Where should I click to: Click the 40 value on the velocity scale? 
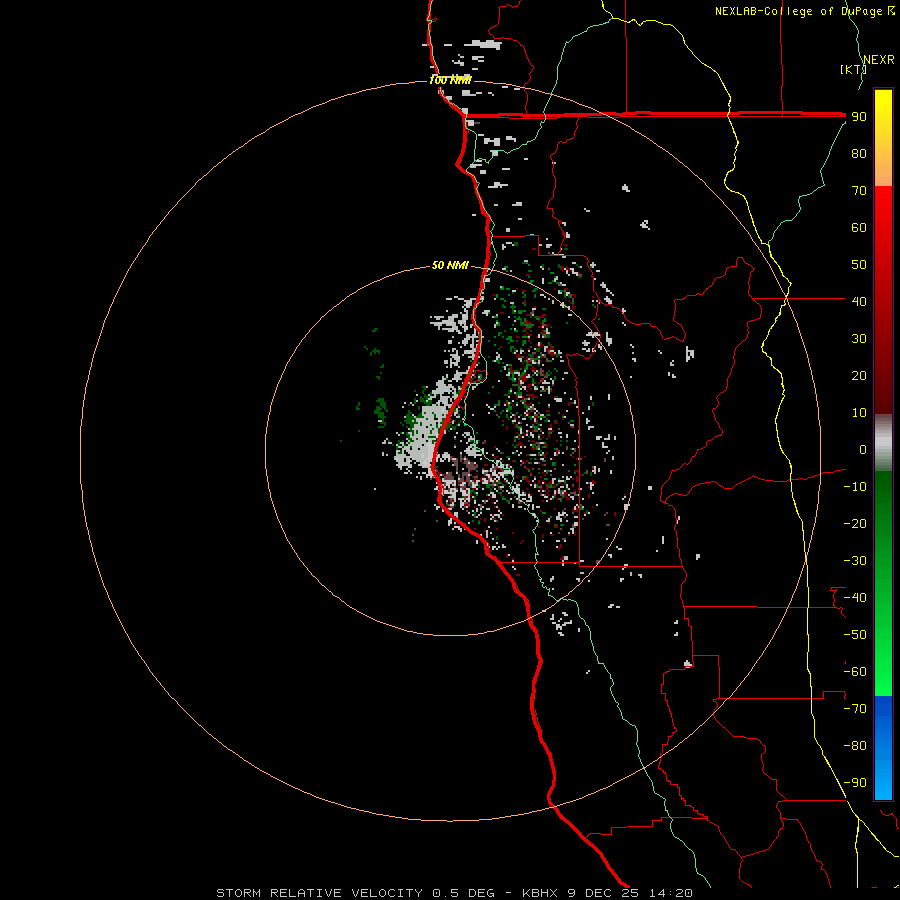coord(859,301)
